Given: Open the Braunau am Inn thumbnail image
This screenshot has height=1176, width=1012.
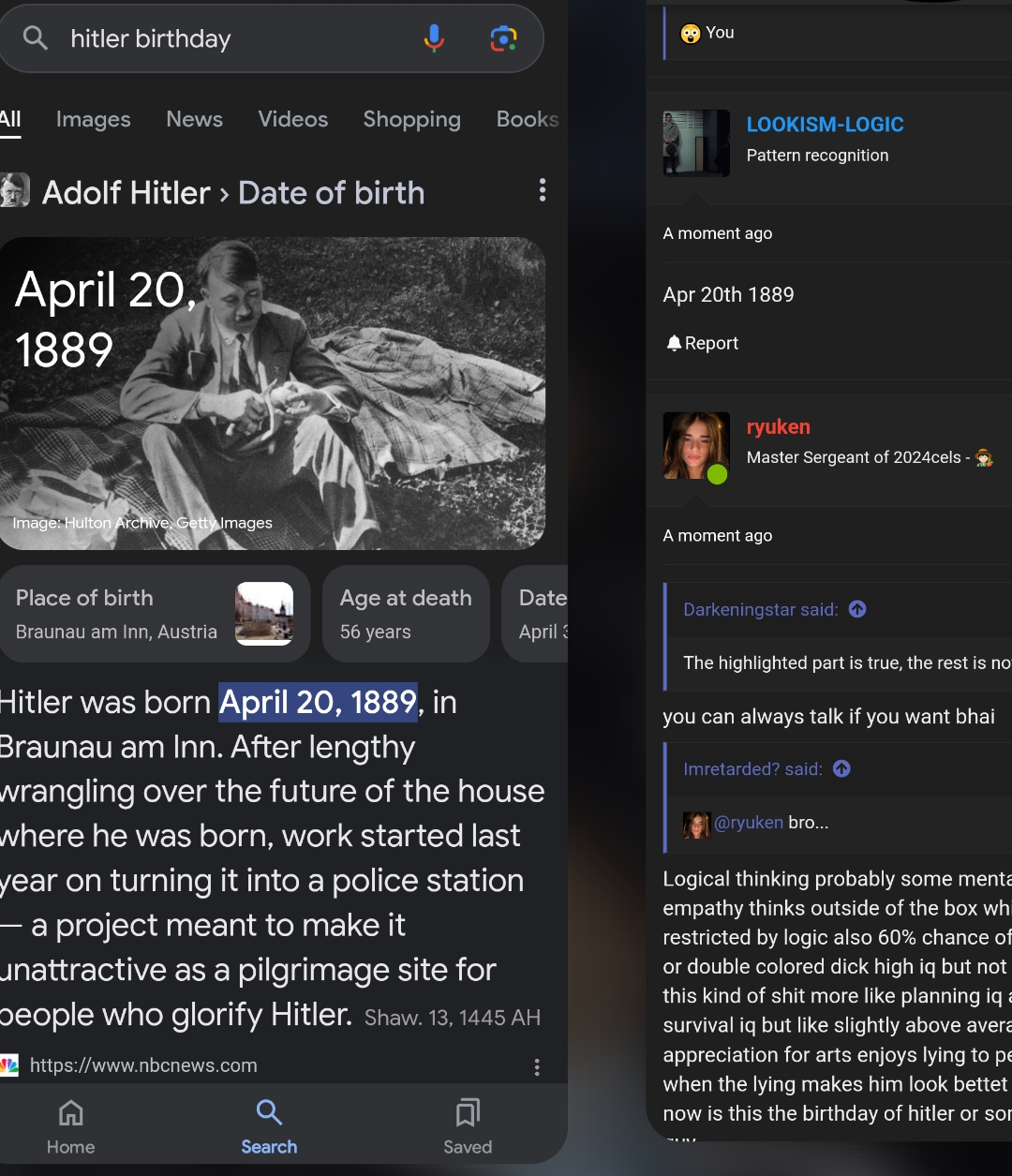Looking at the screenshot, I should pyautogui.click(x=264, y=614).
